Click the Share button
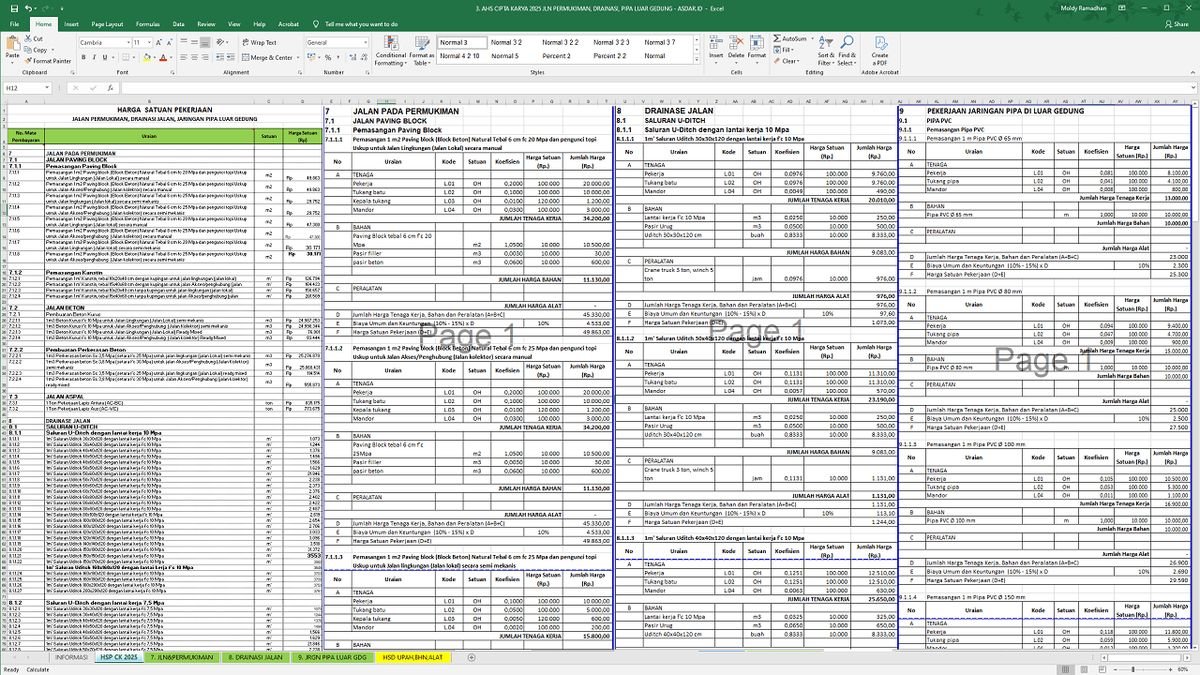This screenshot has height=675, width=1200. point(1177,23)
